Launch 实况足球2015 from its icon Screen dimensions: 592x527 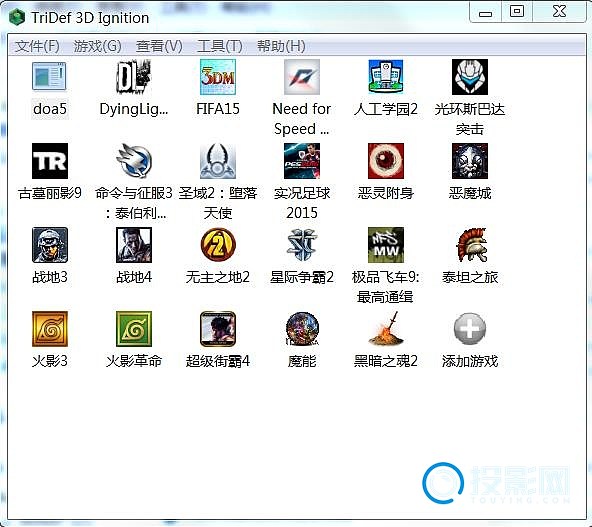tap(302, 161)
